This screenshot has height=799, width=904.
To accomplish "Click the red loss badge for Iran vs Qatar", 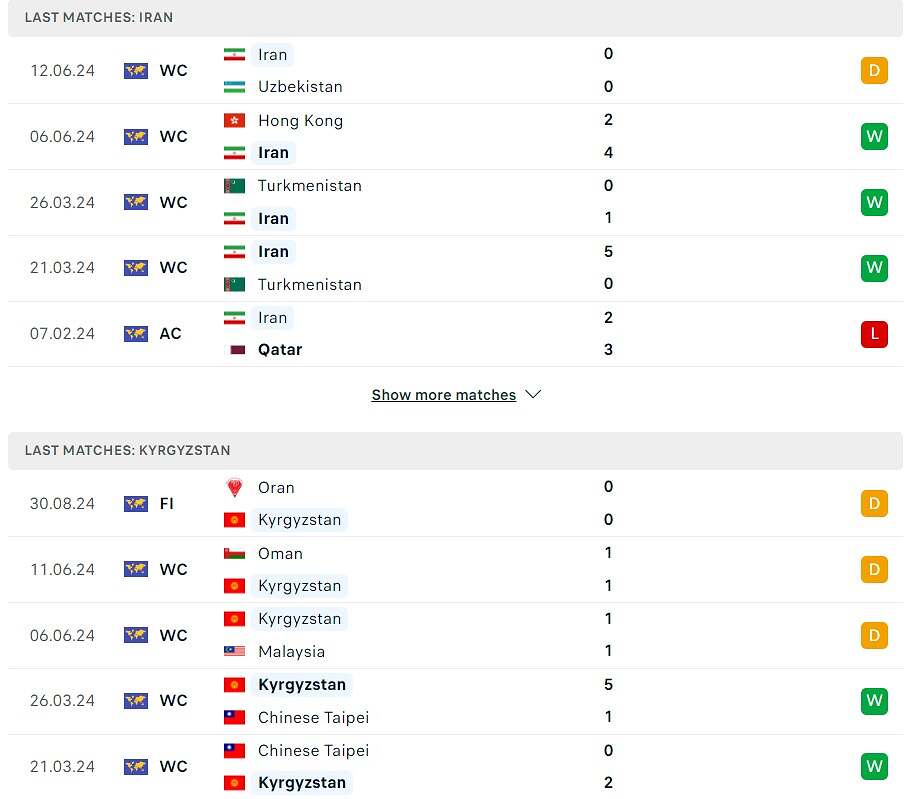I will tap(874, 334).
